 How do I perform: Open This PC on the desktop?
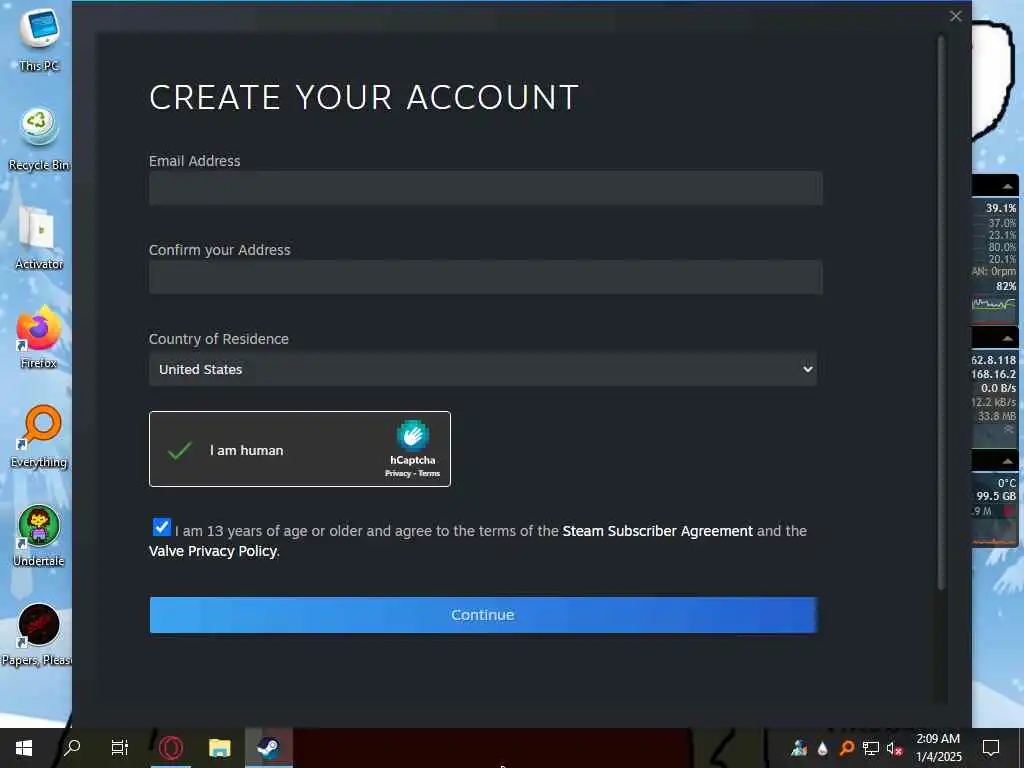(x=39, y=40)
